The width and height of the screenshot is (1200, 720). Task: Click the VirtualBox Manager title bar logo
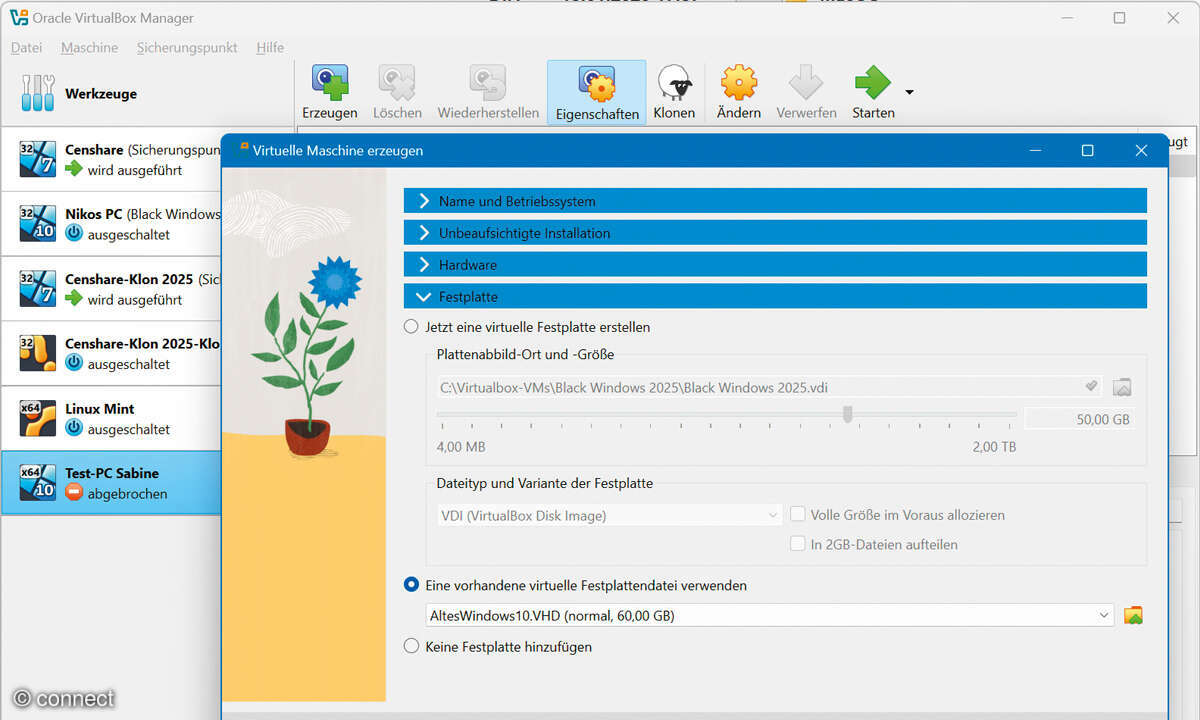19,18
